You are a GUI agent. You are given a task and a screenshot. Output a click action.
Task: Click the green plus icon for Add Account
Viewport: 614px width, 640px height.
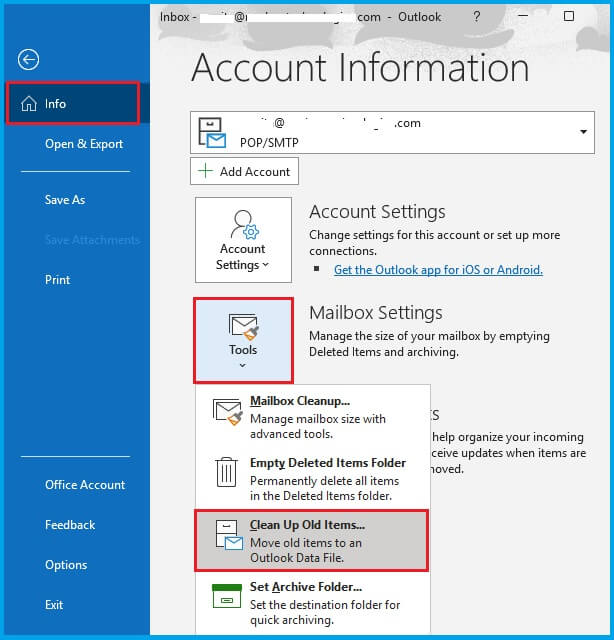(205, 171)
